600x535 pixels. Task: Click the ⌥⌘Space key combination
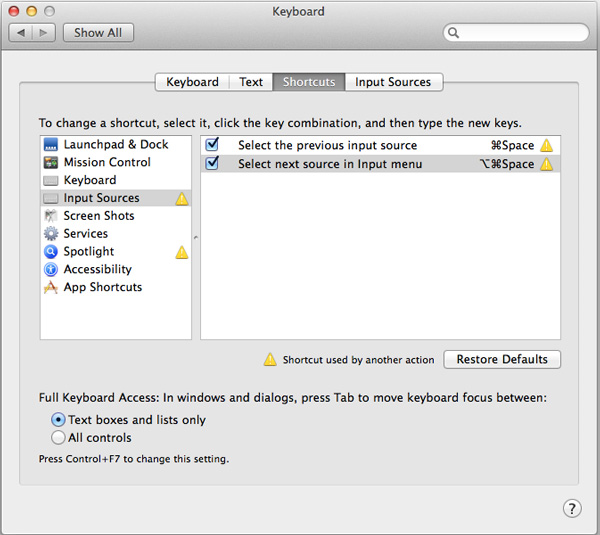click(x=507, y=164)
